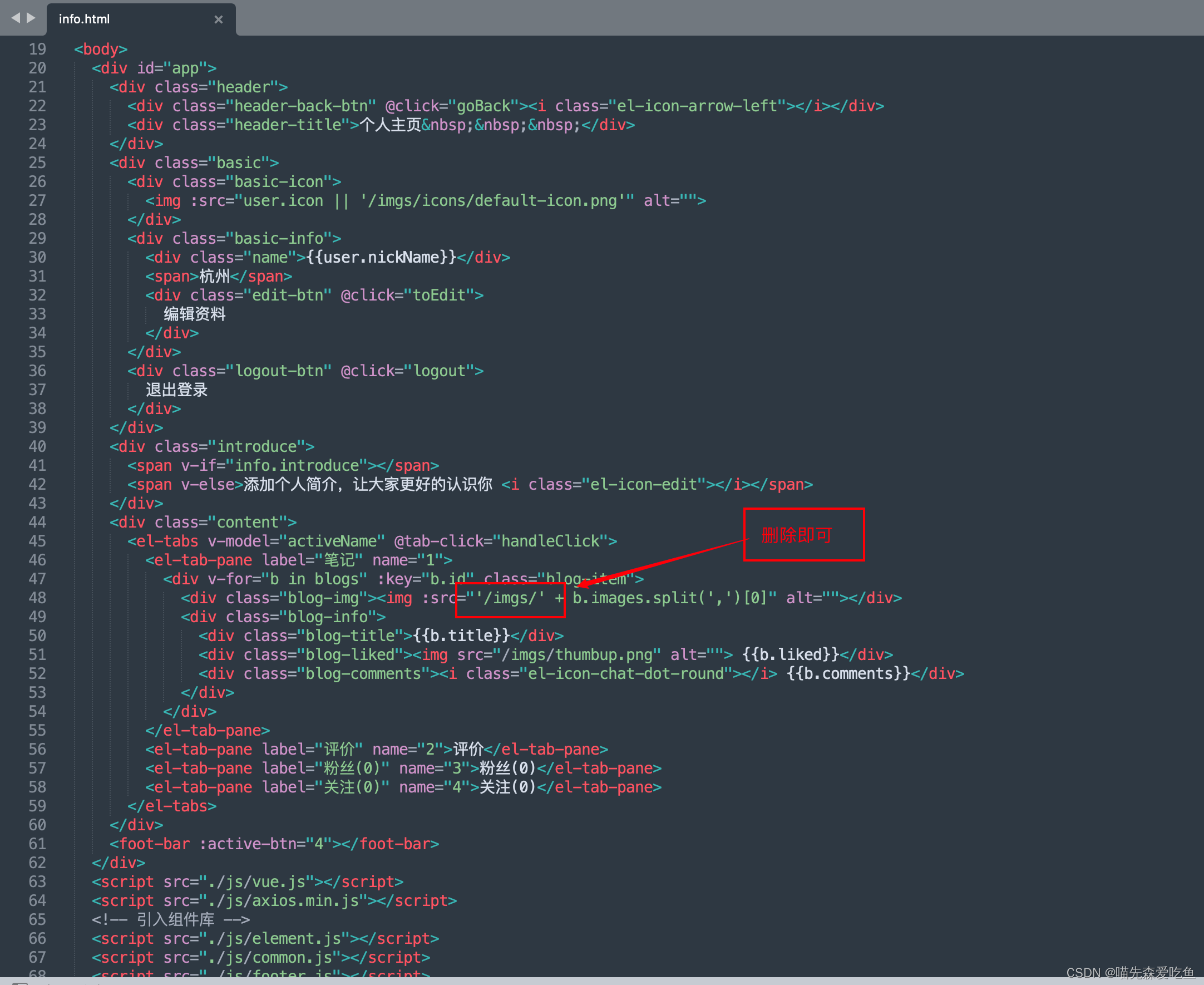Click the "header-back-btn" class value
Screen dimensions: 1204x985
(301, 106)
